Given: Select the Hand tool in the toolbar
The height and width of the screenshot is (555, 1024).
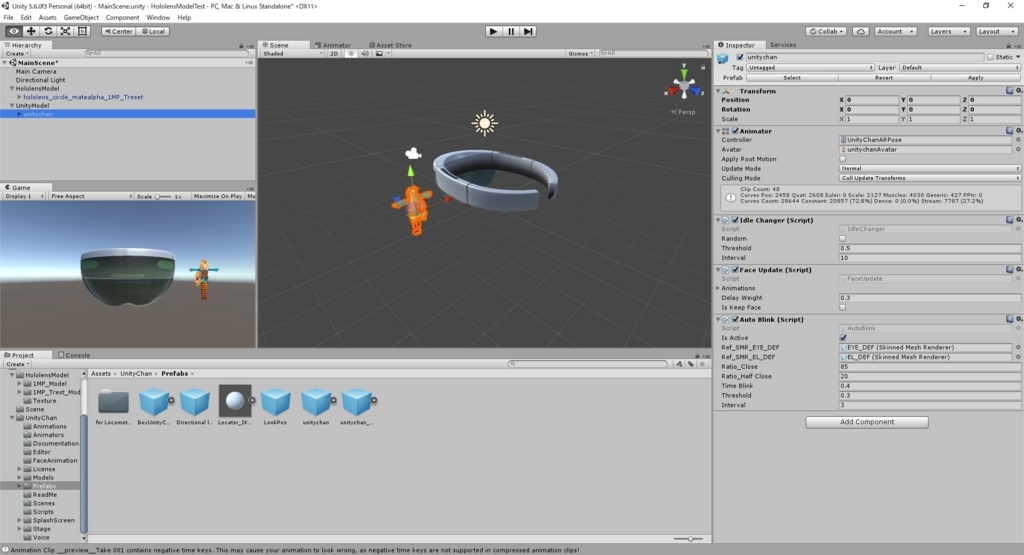Looking at the screenshot, I should click(14, 31).
